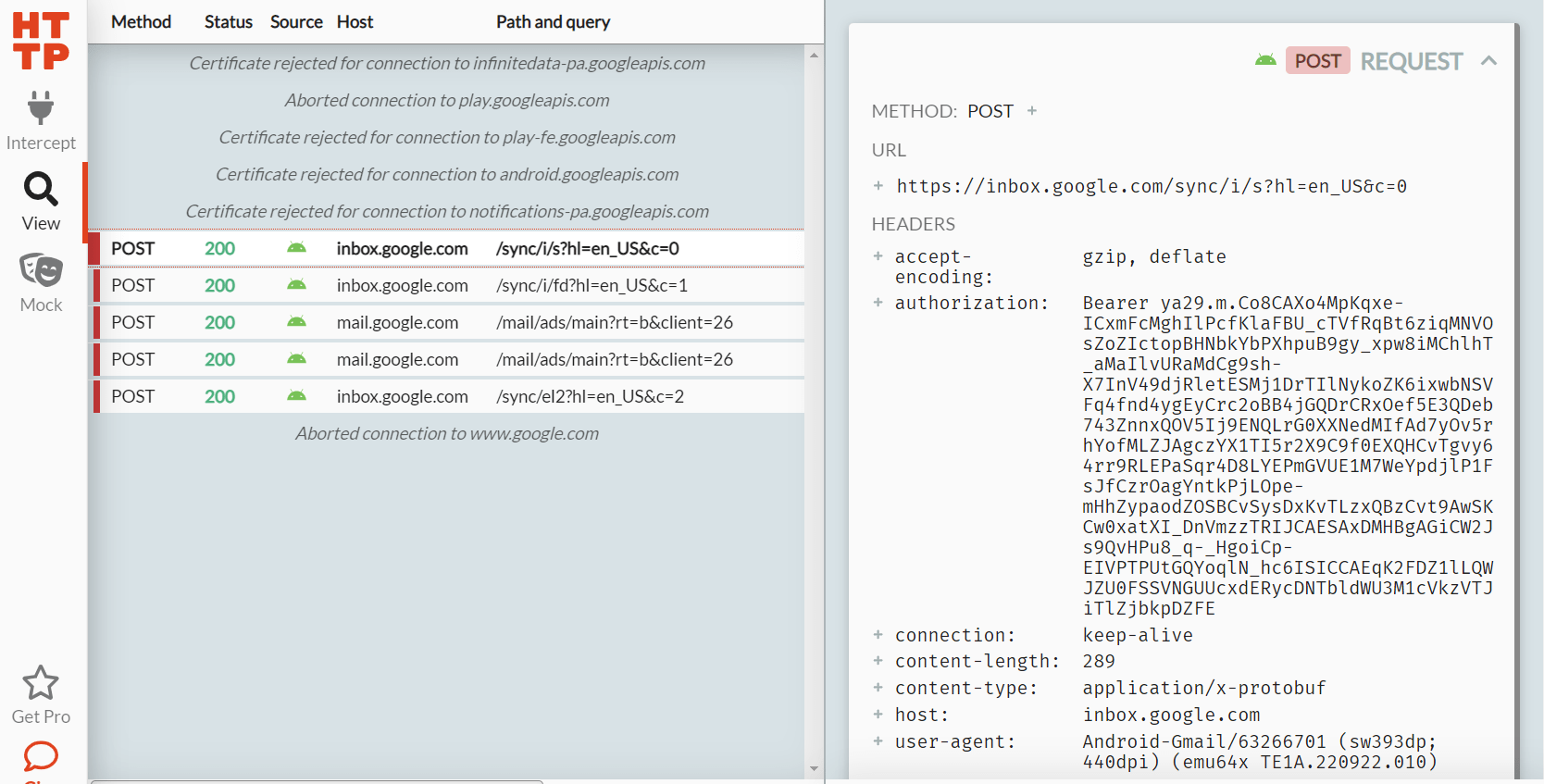Collapse the Request card with chevron
This screenshot has height=784, width=1544.
coord(1488,61)
